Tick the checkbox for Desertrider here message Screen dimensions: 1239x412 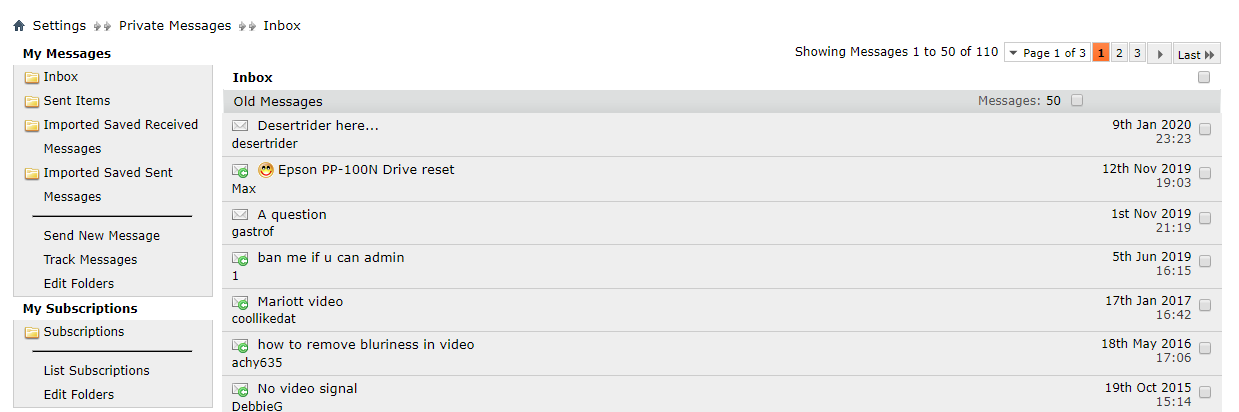pos(1205,129)
